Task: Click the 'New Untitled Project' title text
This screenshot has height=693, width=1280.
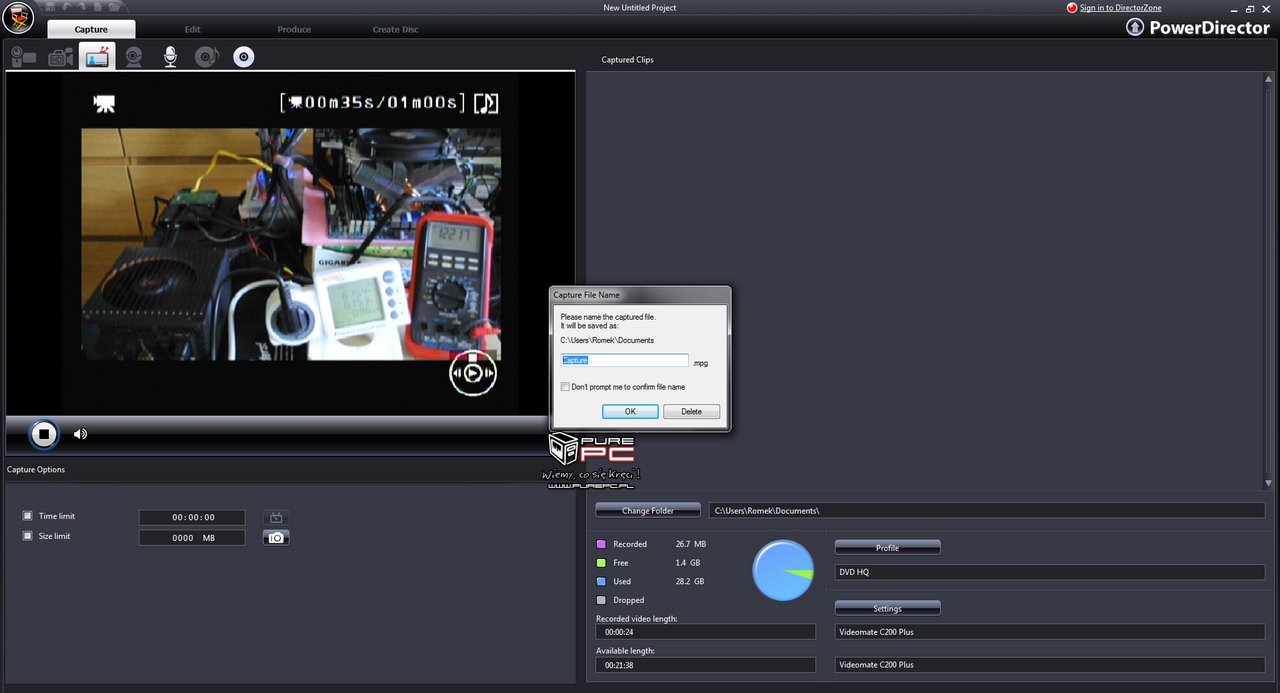Action: (x=640, y=8)
